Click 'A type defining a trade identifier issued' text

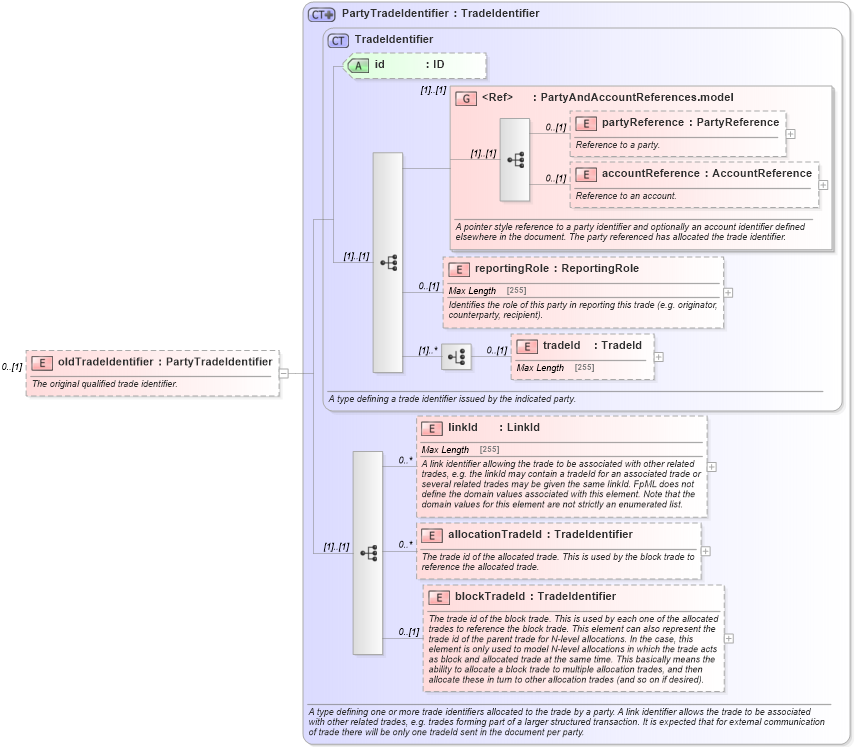click(452, 399)
